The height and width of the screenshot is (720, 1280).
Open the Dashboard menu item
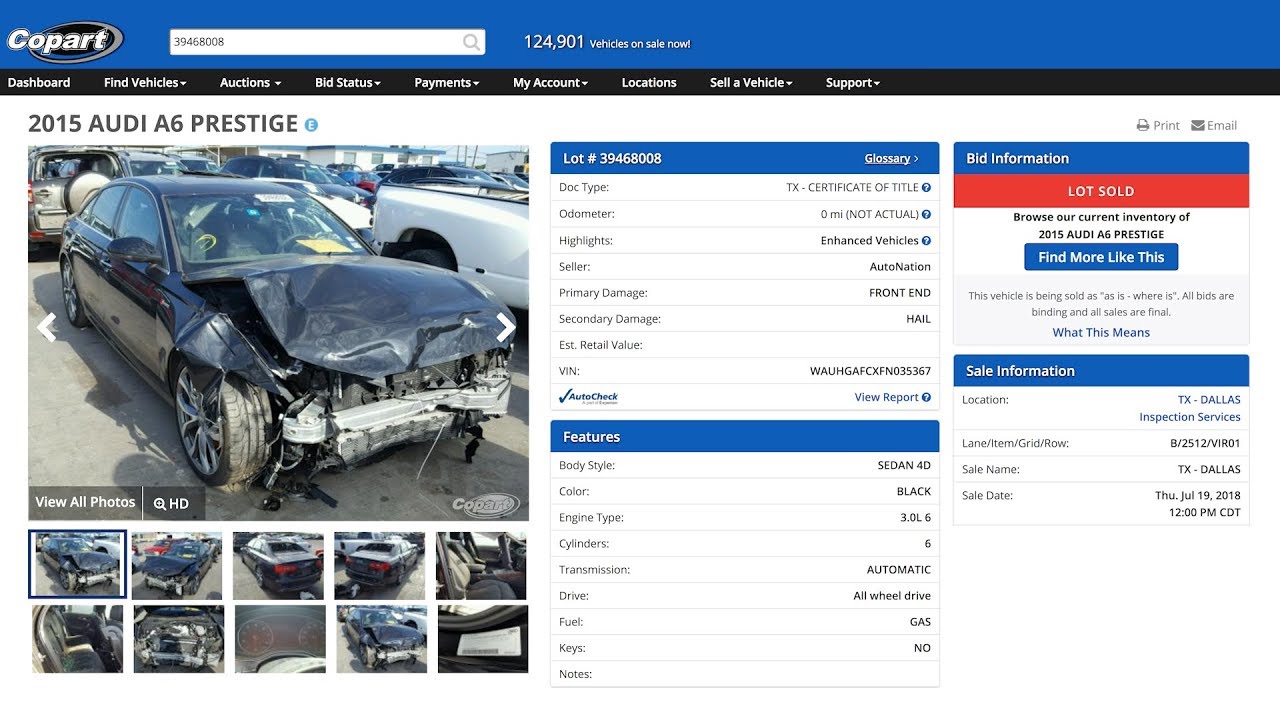pyautogui.click(x=39, y=83)
